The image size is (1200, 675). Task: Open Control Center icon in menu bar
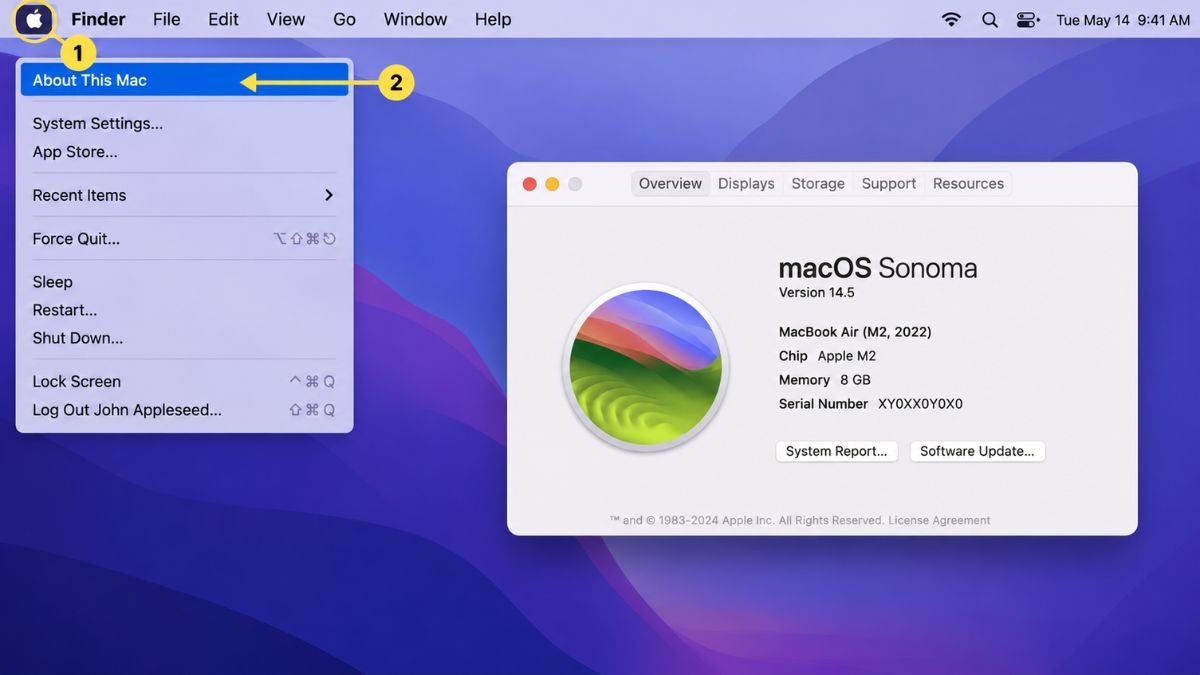[x=1026, y=20]
